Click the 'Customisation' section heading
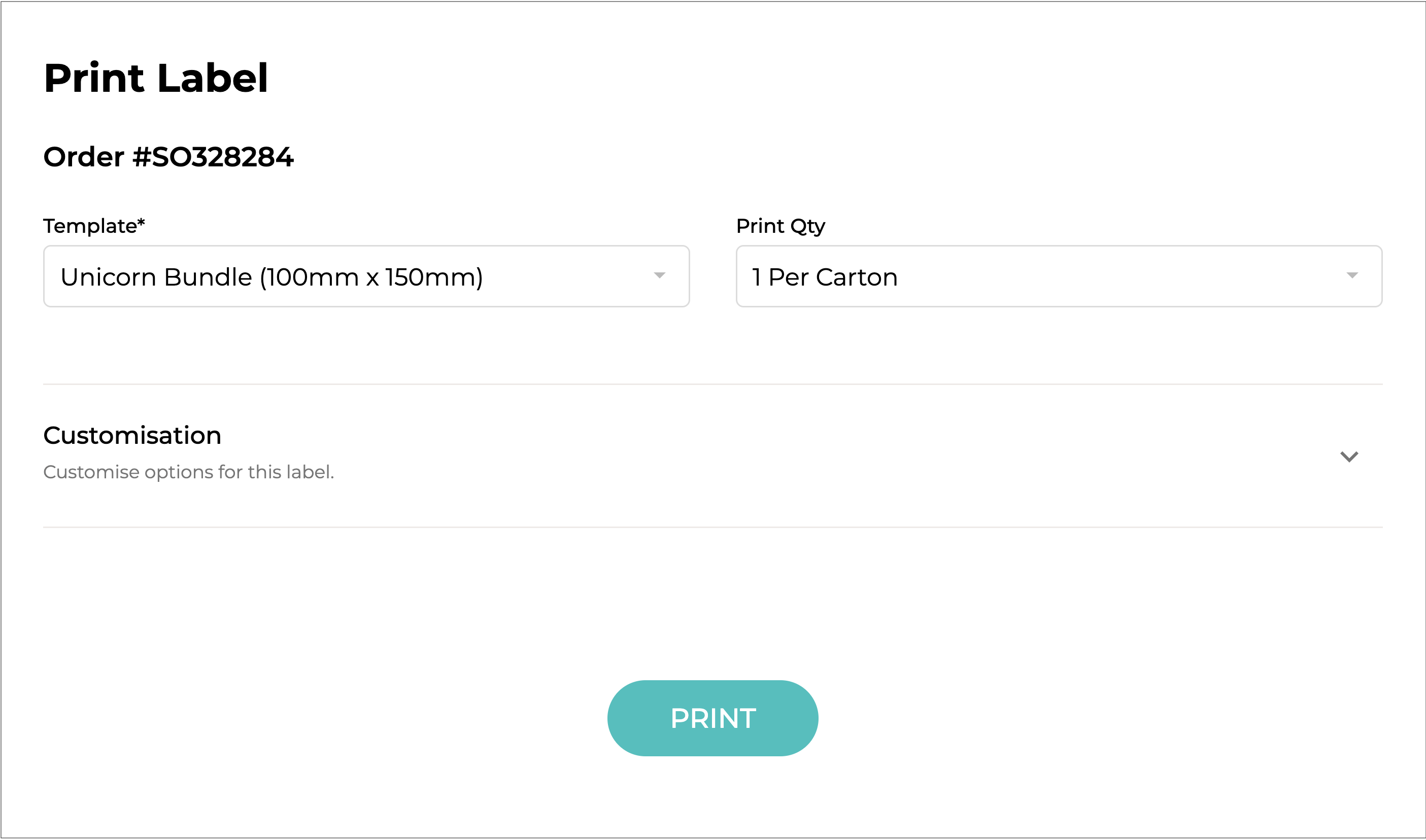Image resolution: width=1426 pixels, height=840 pixels. point(132,435)
